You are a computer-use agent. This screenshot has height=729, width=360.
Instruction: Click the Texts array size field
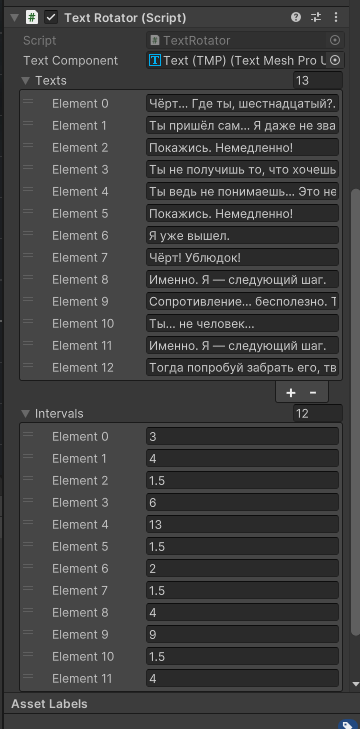[318, 81]
